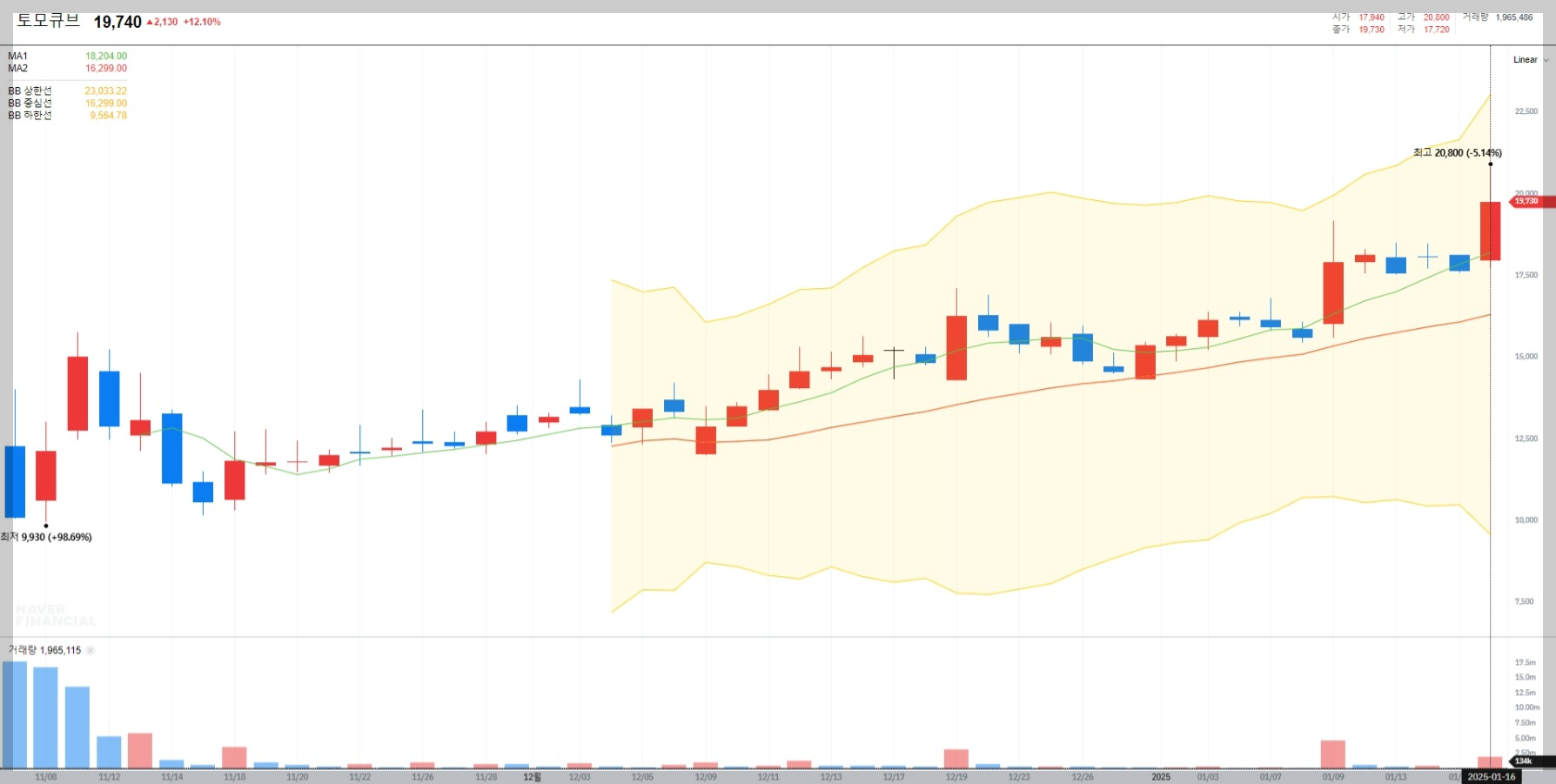The image size is (1556, 784).
Task: Remove the 거래량 volume indicator with its x icon
Action: point(91,650)
